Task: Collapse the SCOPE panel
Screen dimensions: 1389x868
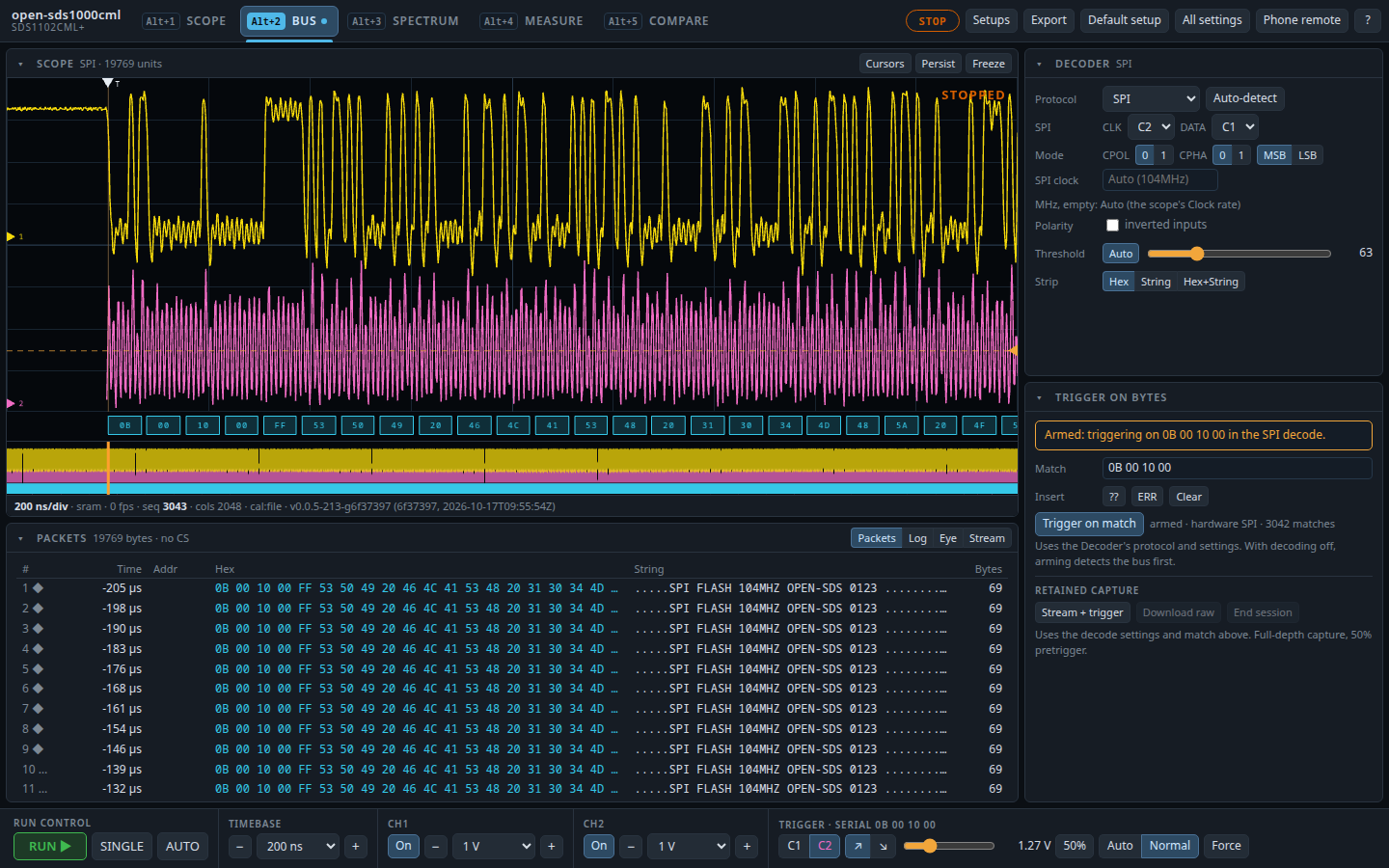Action: (20, 64)
